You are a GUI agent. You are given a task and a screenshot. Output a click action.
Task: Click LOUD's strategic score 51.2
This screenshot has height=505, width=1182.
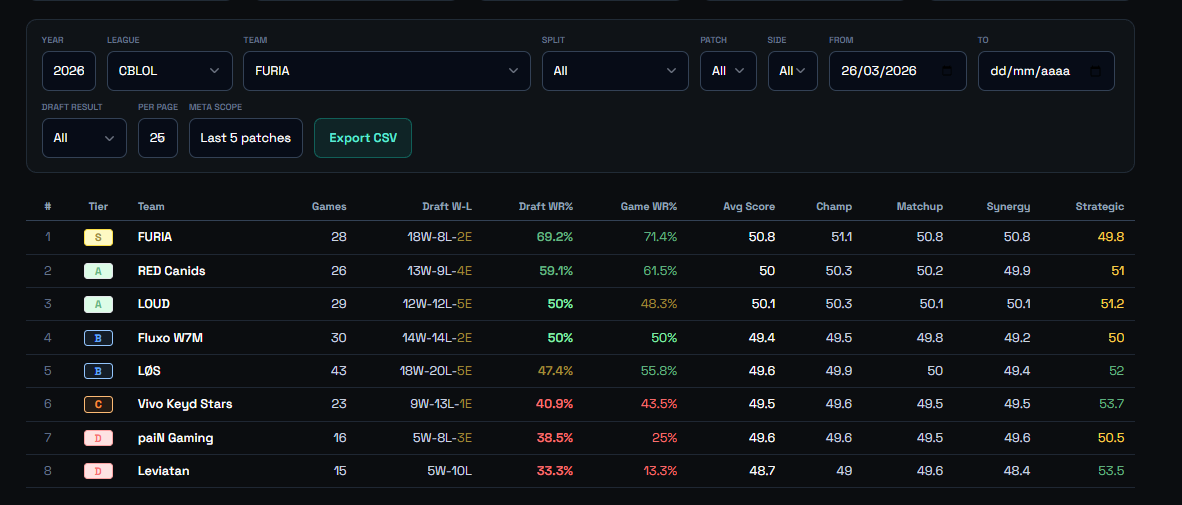click(1113, 304)
